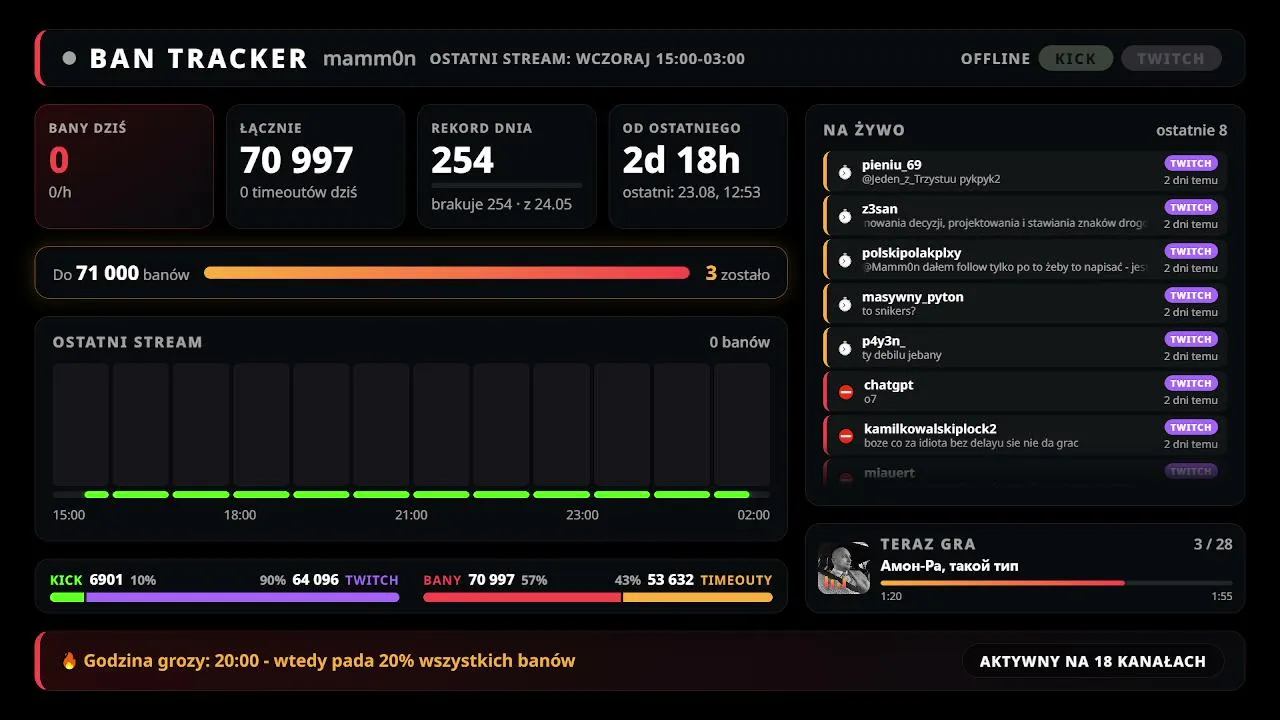The height and width of the screenshot is (720, 1280).
Task: Click the TWITCH badge on polskipolakplxy row
Action: click(x=1191, y=251)
